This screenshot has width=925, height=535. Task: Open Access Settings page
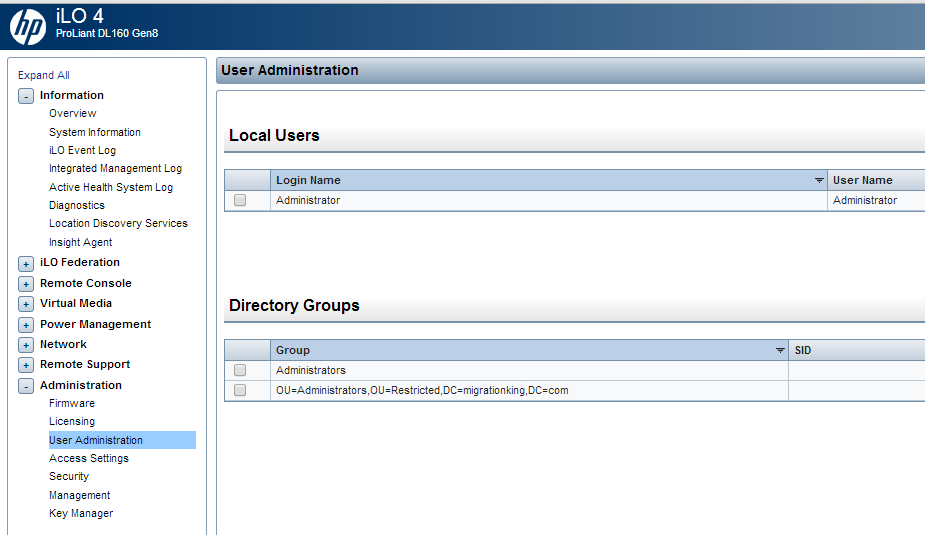tap(89, 458)
